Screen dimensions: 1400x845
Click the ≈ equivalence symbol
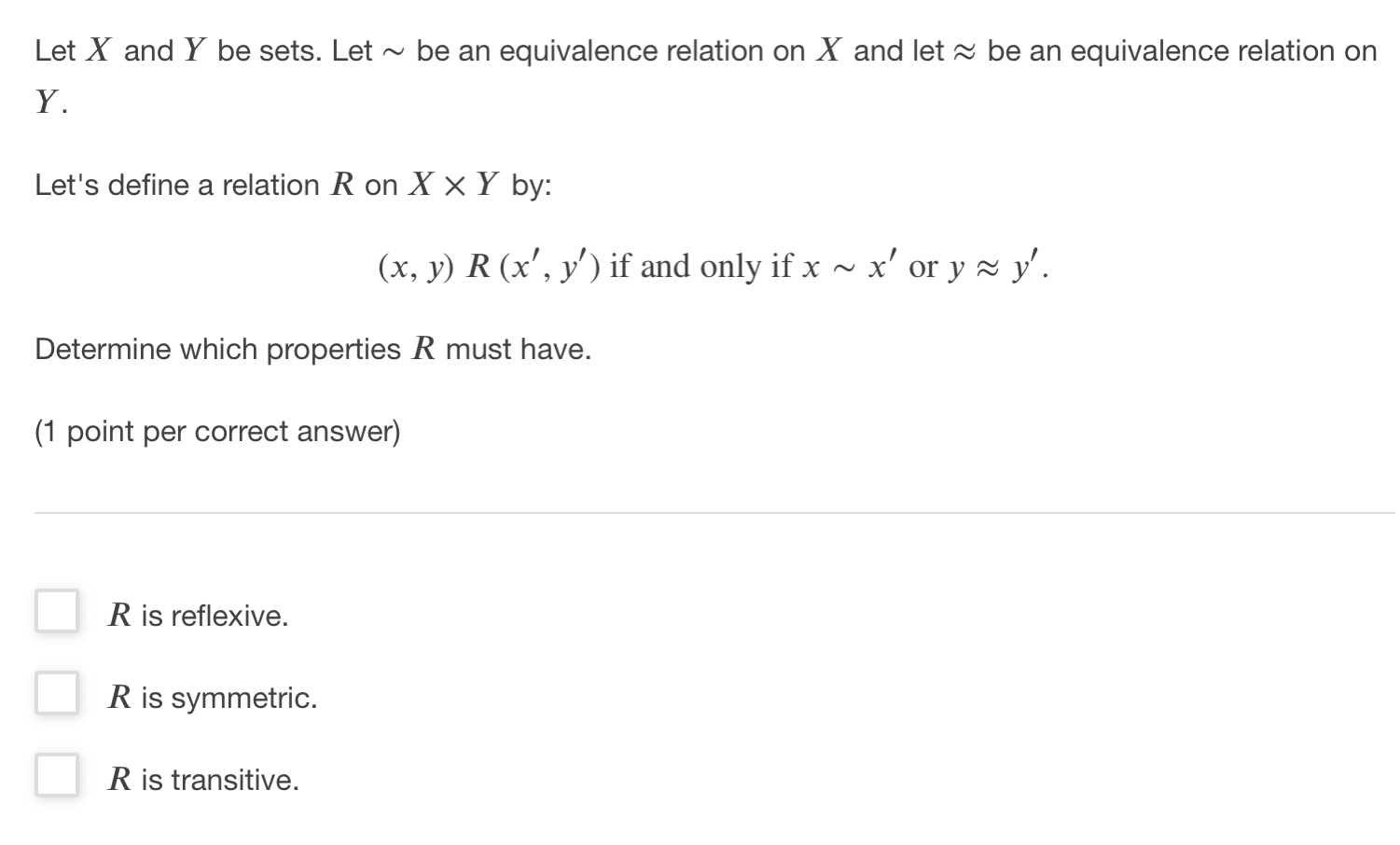(x=965, y=51)
